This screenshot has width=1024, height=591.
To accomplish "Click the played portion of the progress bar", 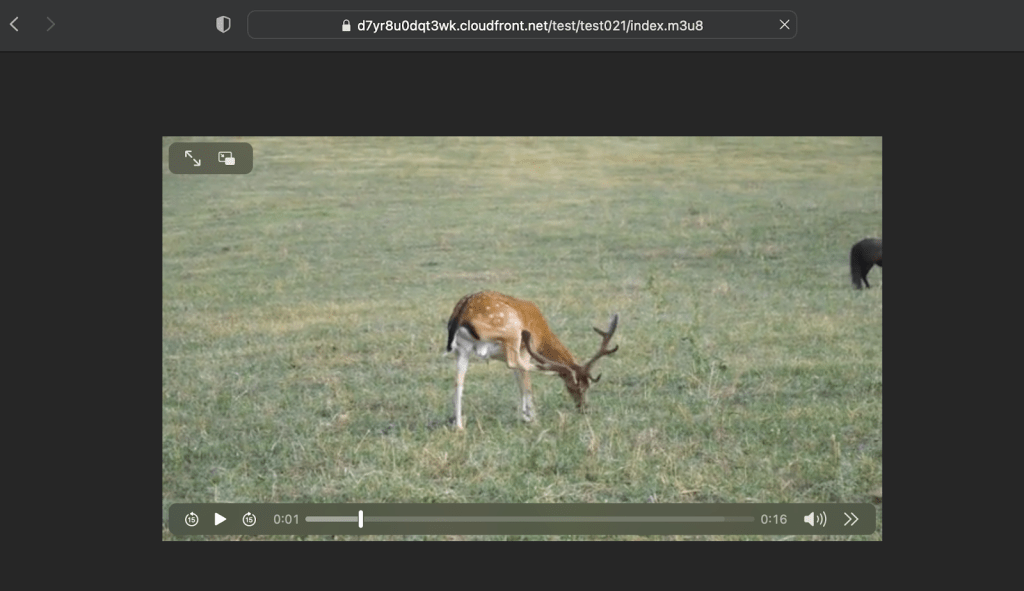I will coord(332,519).
